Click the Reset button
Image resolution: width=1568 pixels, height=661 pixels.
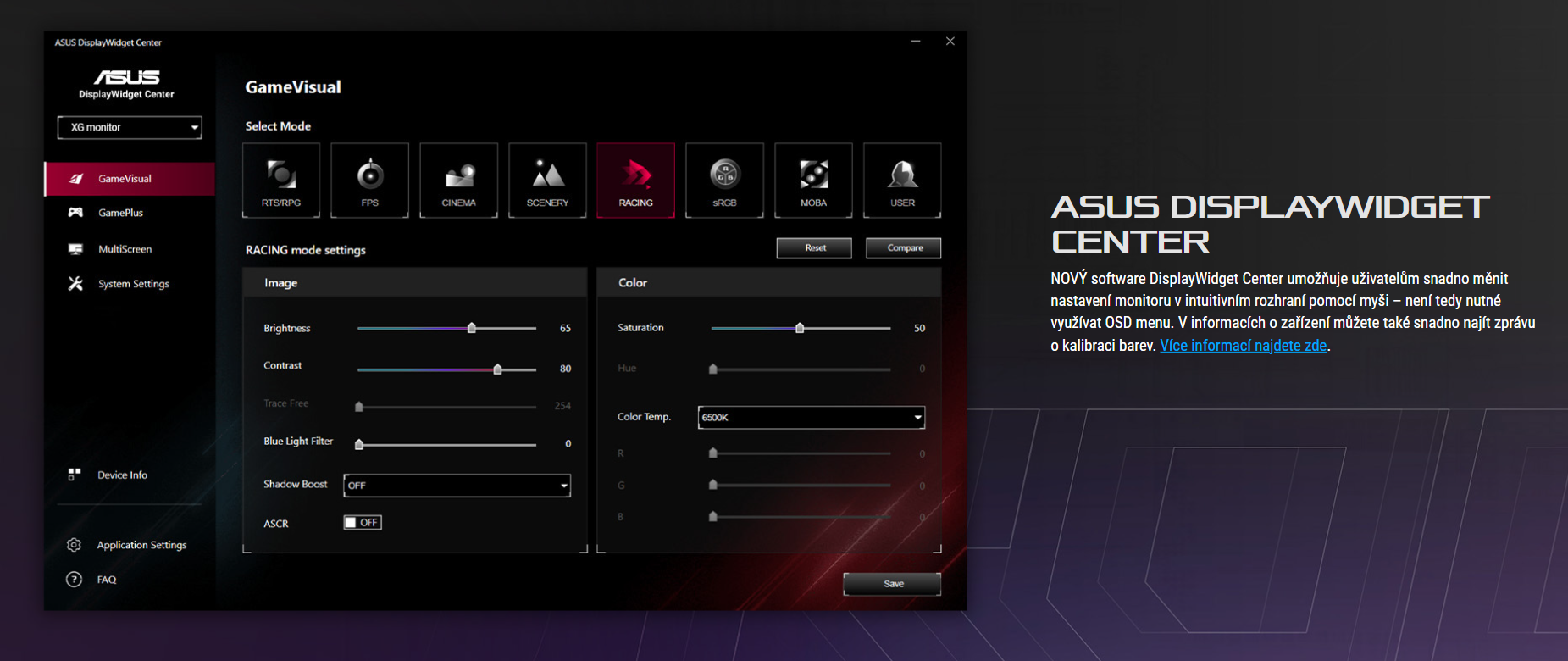pyautogui.click(x=814, y=248)
